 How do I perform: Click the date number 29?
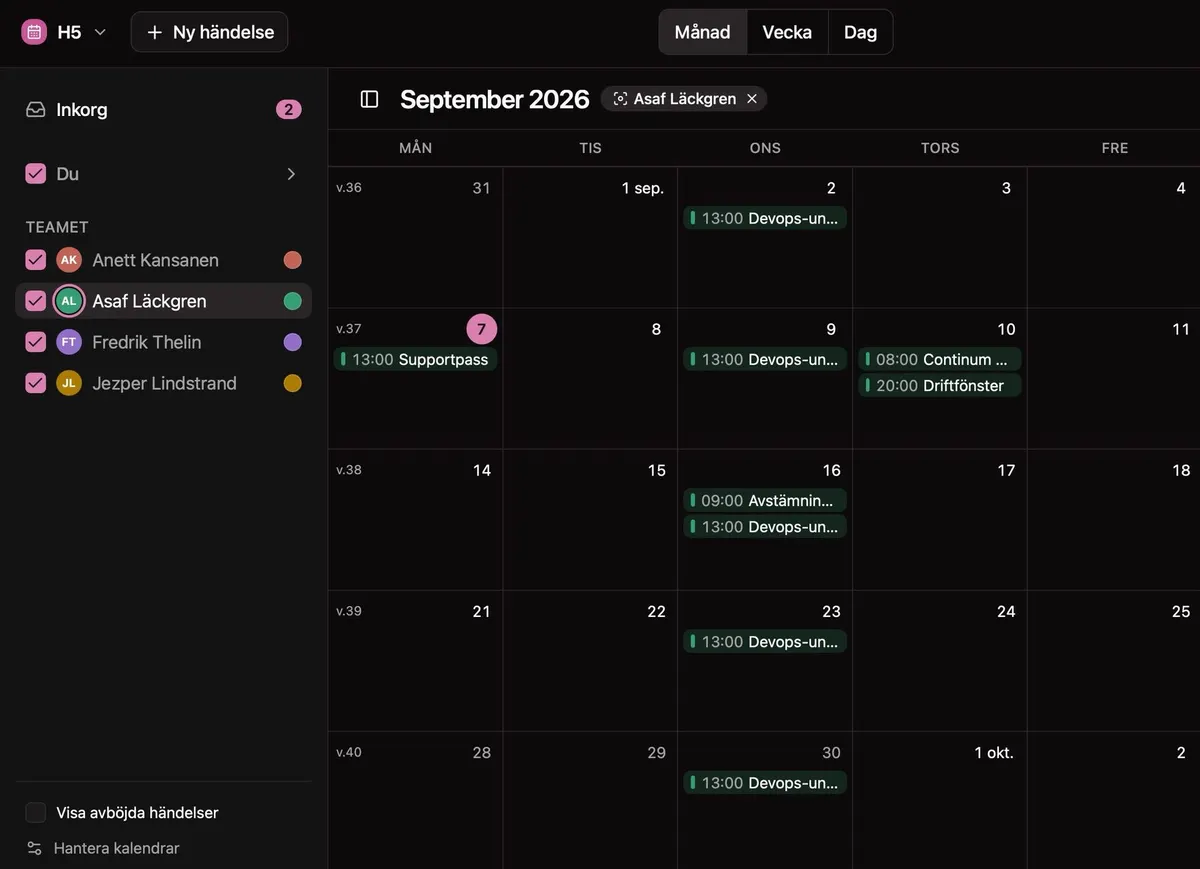click(656, 753)
